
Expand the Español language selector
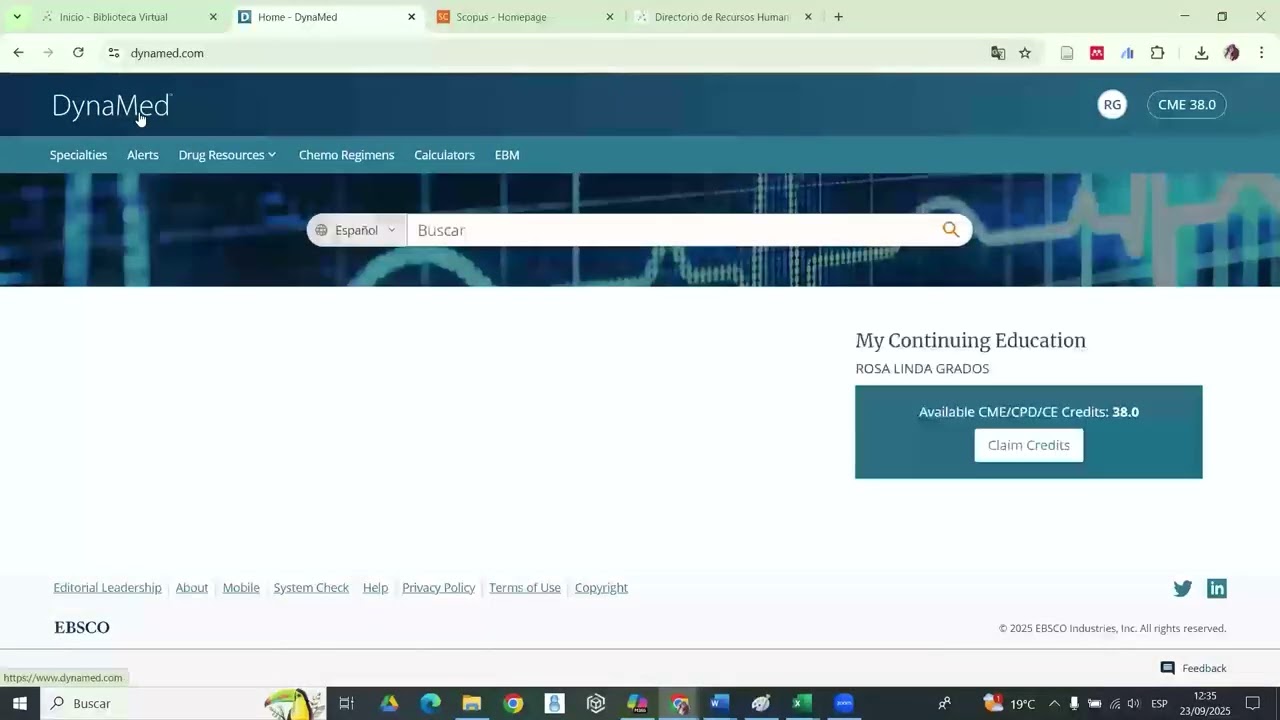356,230
